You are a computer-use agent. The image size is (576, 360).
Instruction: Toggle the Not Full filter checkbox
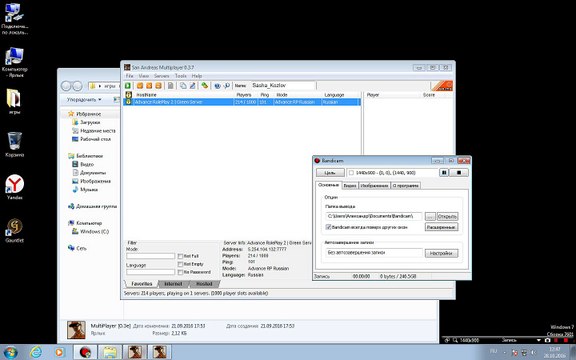[180, 256]
